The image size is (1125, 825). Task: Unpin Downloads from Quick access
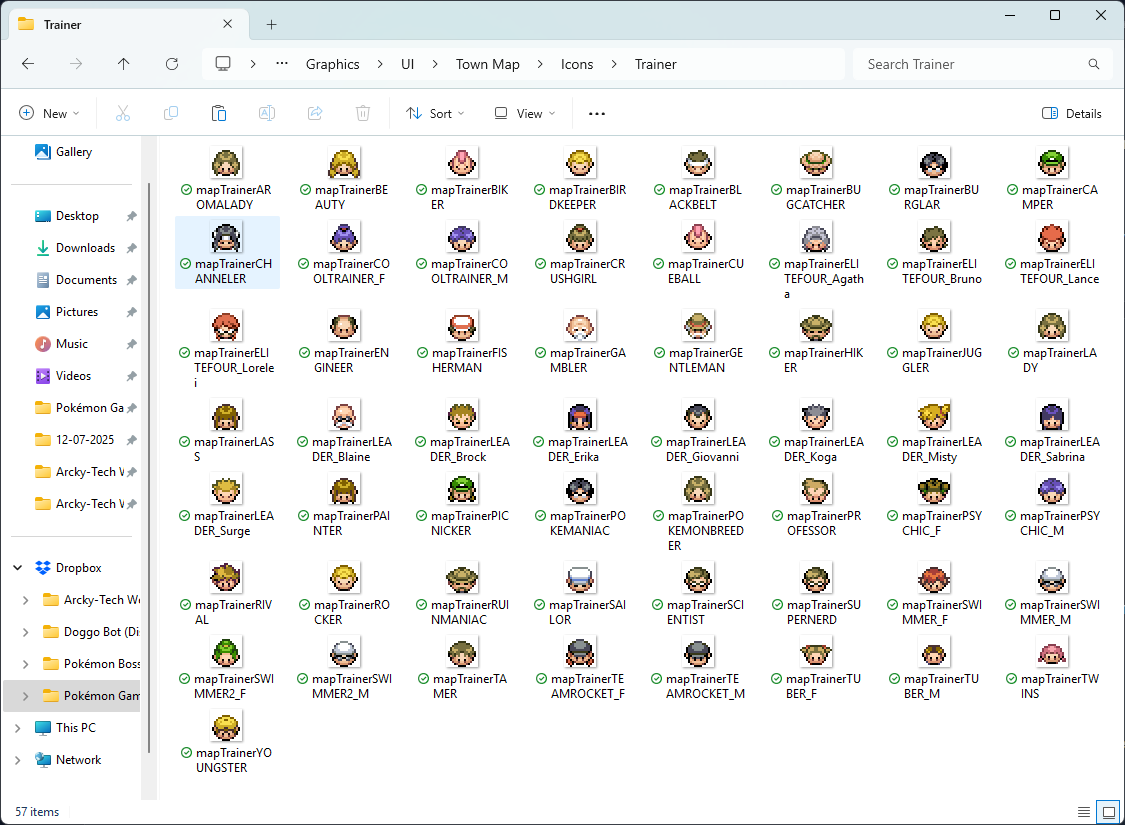click(131, 248)
